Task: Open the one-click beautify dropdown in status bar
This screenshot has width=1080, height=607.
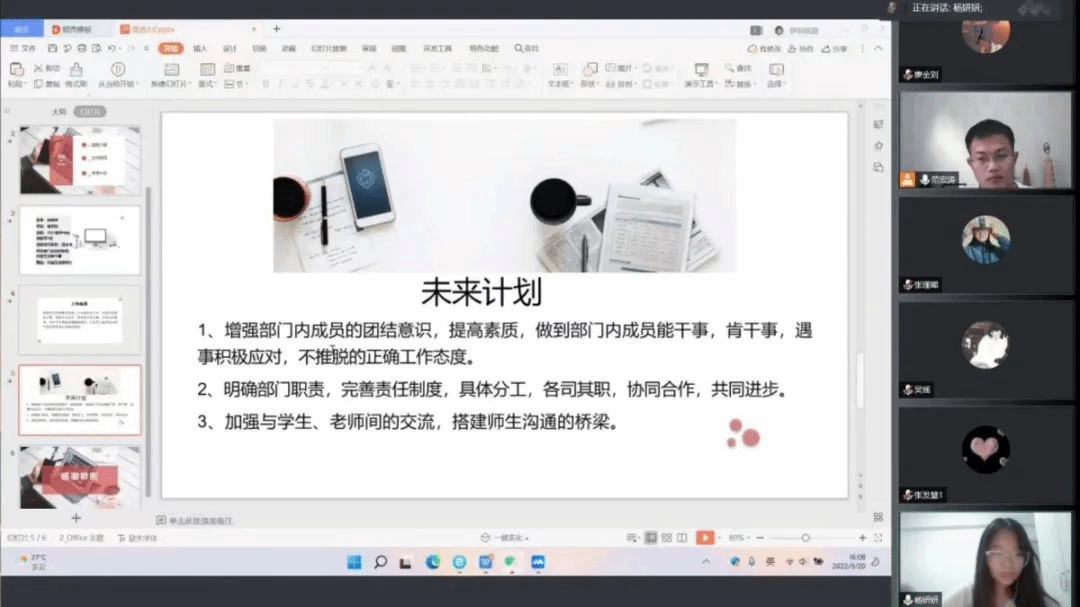Action: point(506,538)
